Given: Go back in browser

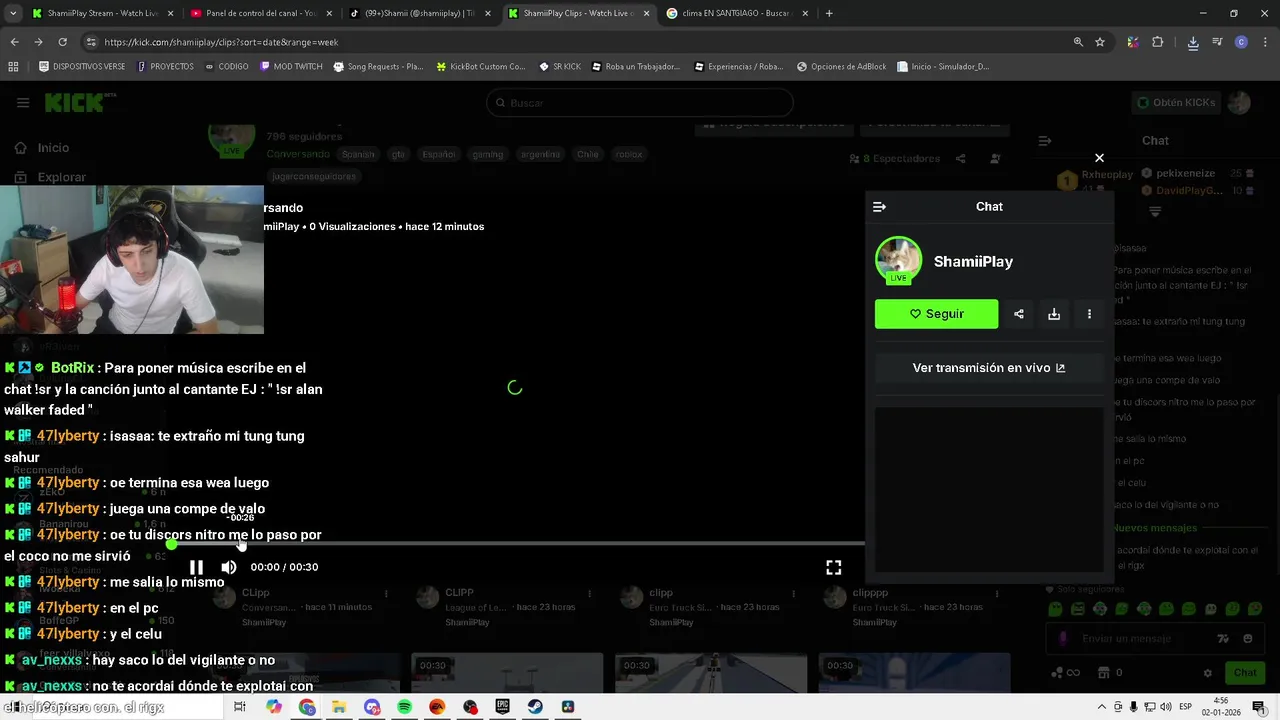Looking at the screenshot, I should point(14,42).
